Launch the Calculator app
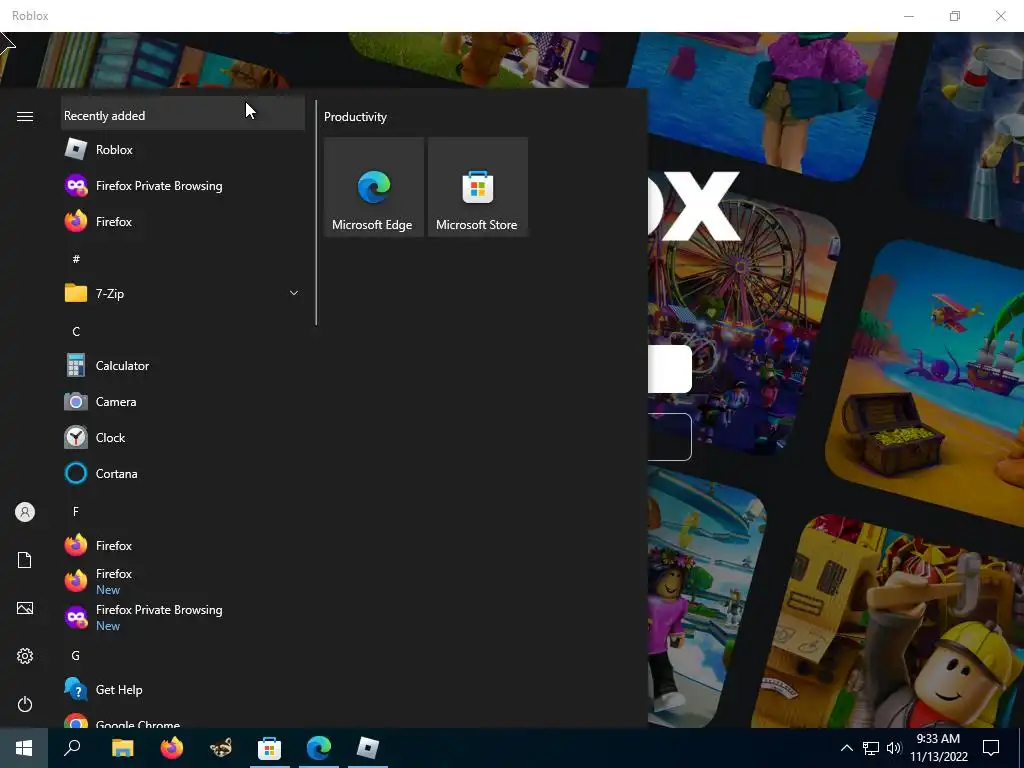The image size is (1024, 768). click(x=183, y=366)
